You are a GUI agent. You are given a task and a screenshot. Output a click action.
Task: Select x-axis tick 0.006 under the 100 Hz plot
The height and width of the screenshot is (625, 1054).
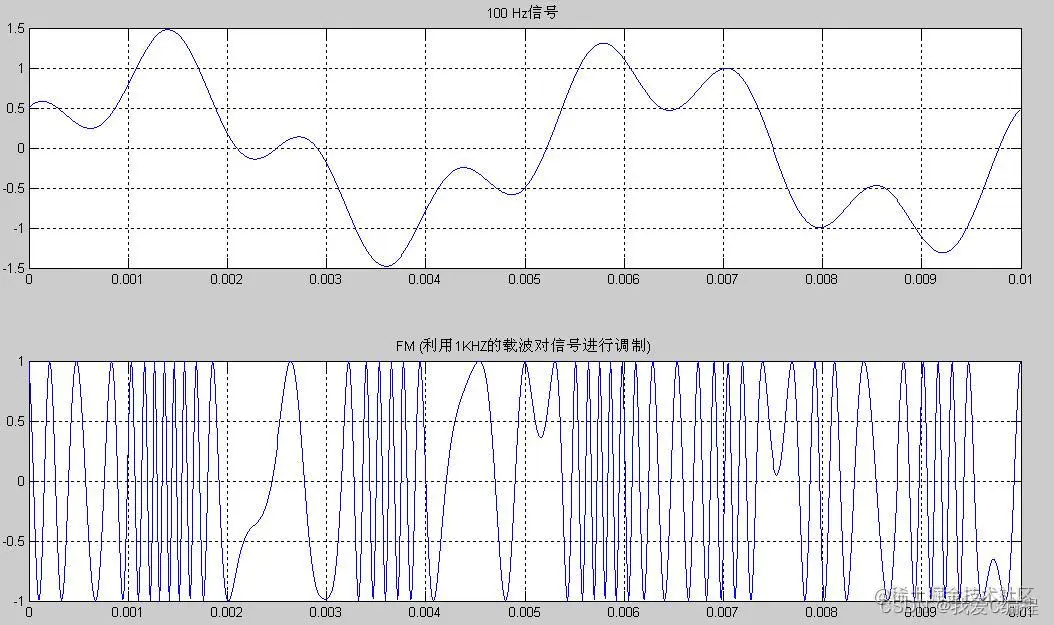[623, 280]
